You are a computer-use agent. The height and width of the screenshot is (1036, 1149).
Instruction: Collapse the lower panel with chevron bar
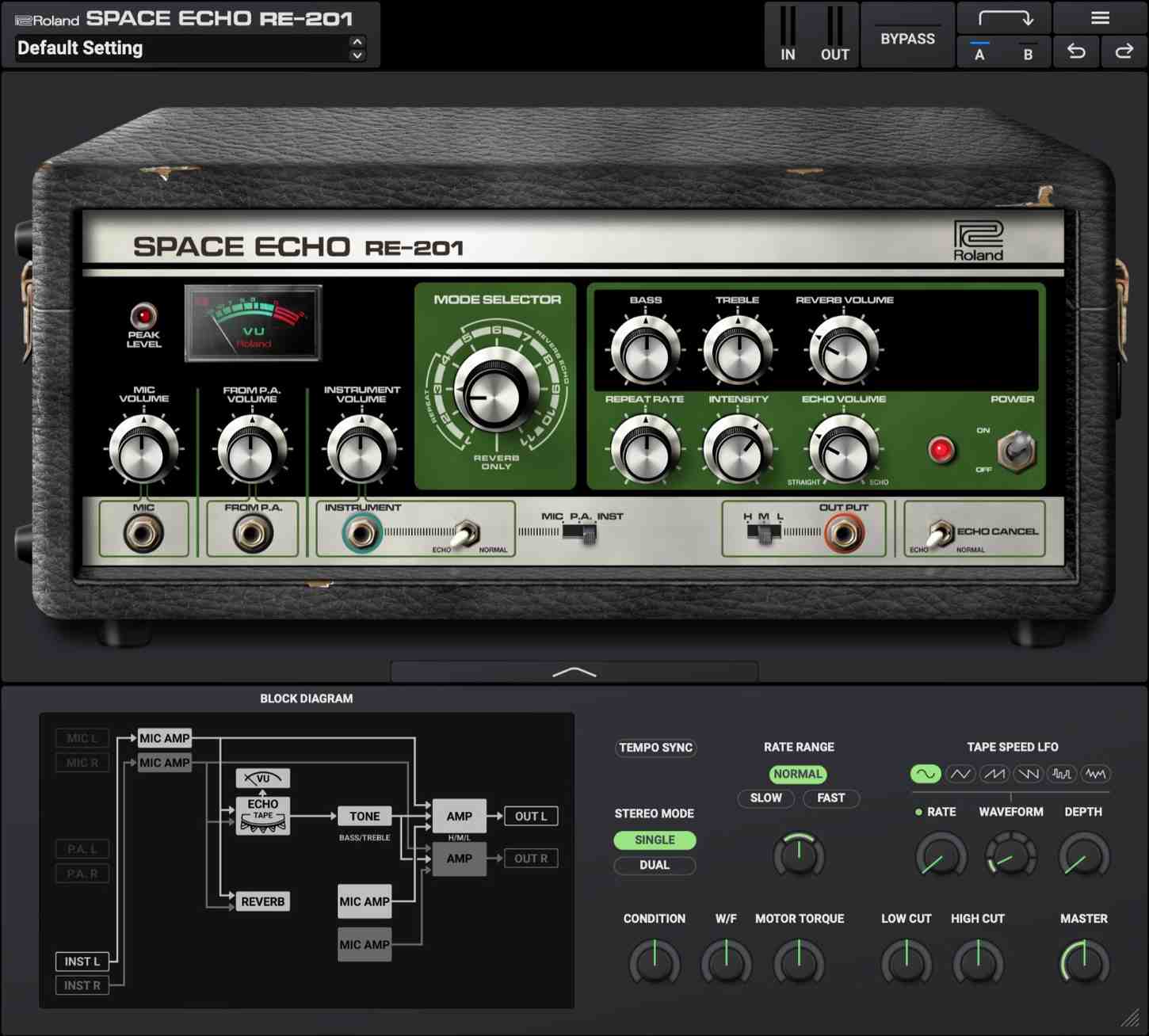click(574, 672)
